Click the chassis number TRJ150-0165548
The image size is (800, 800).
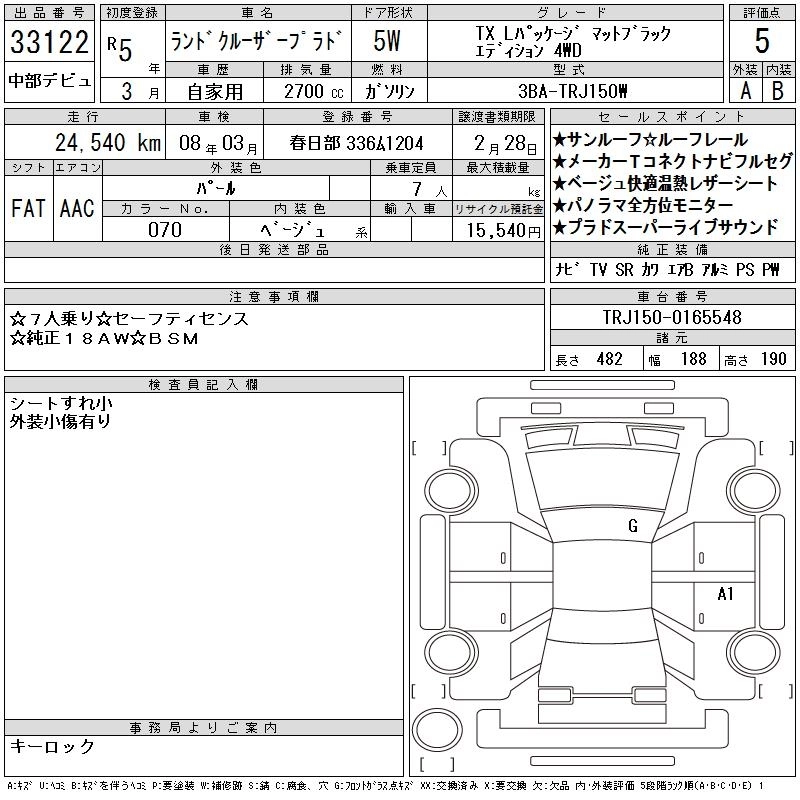click(x=672, y=318)
